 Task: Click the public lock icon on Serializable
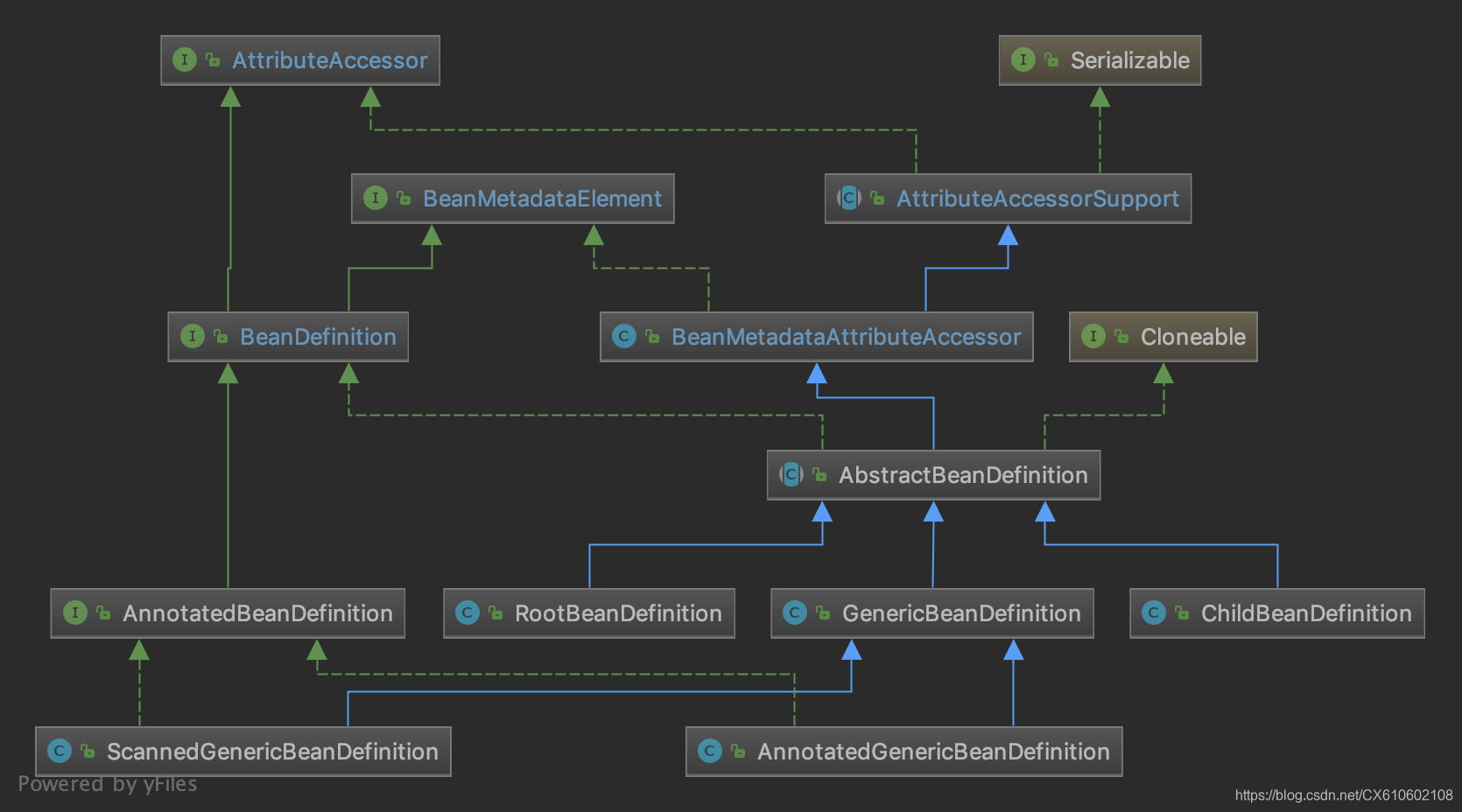point(1051,59)
